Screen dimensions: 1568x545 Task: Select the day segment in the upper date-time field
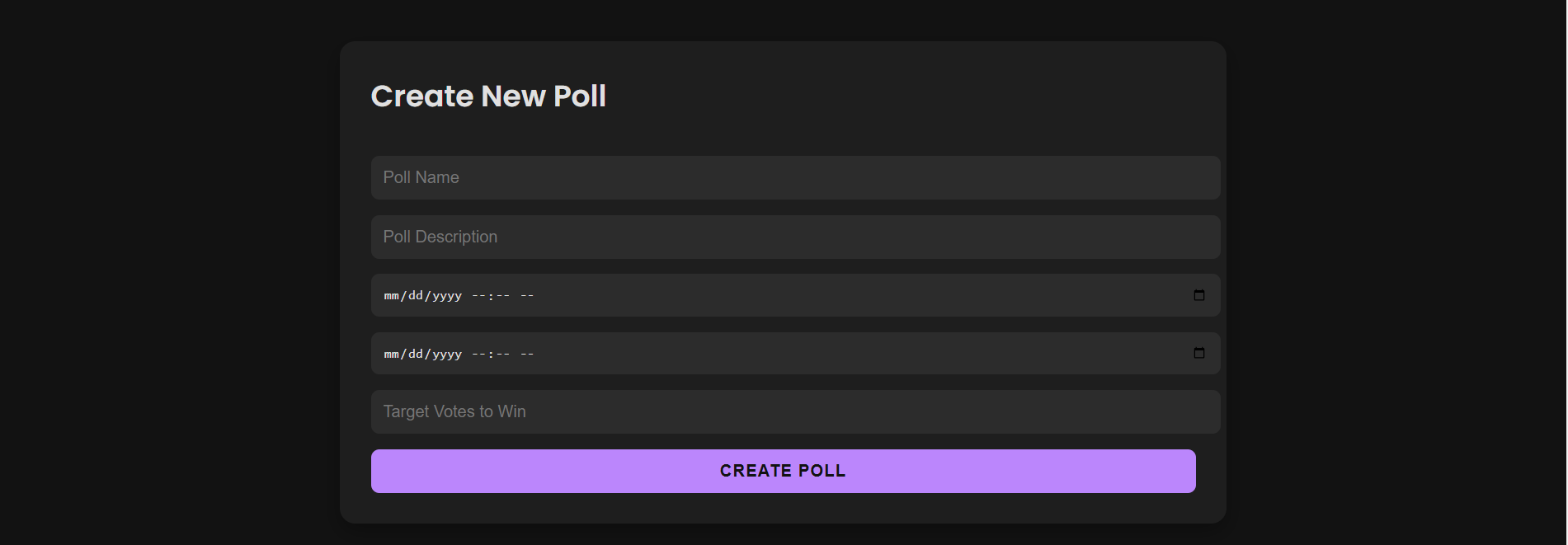tap(416, 296)
